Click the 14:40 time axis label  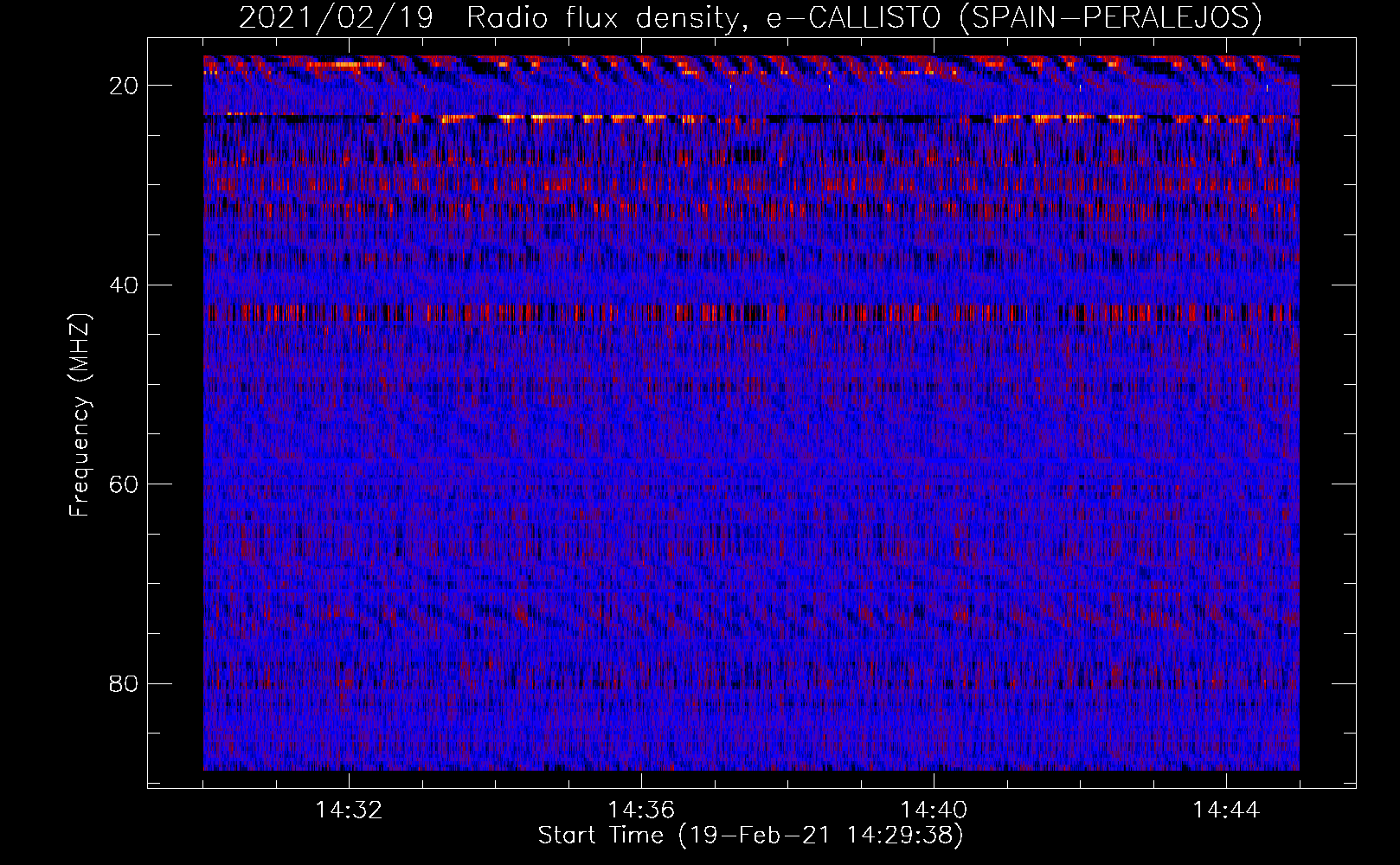coord(934,811)
